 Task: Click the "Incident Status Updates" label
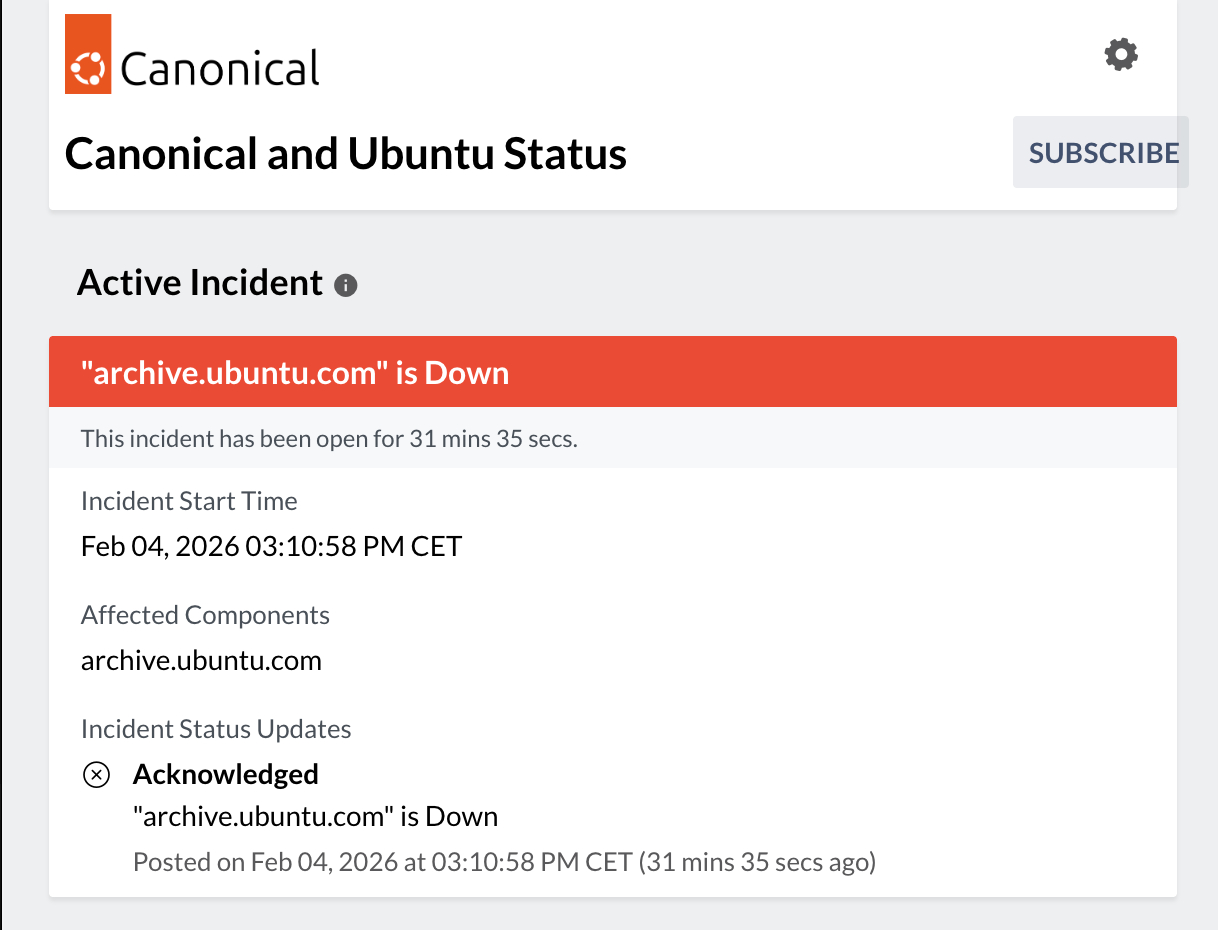click(x=216, y=728)
